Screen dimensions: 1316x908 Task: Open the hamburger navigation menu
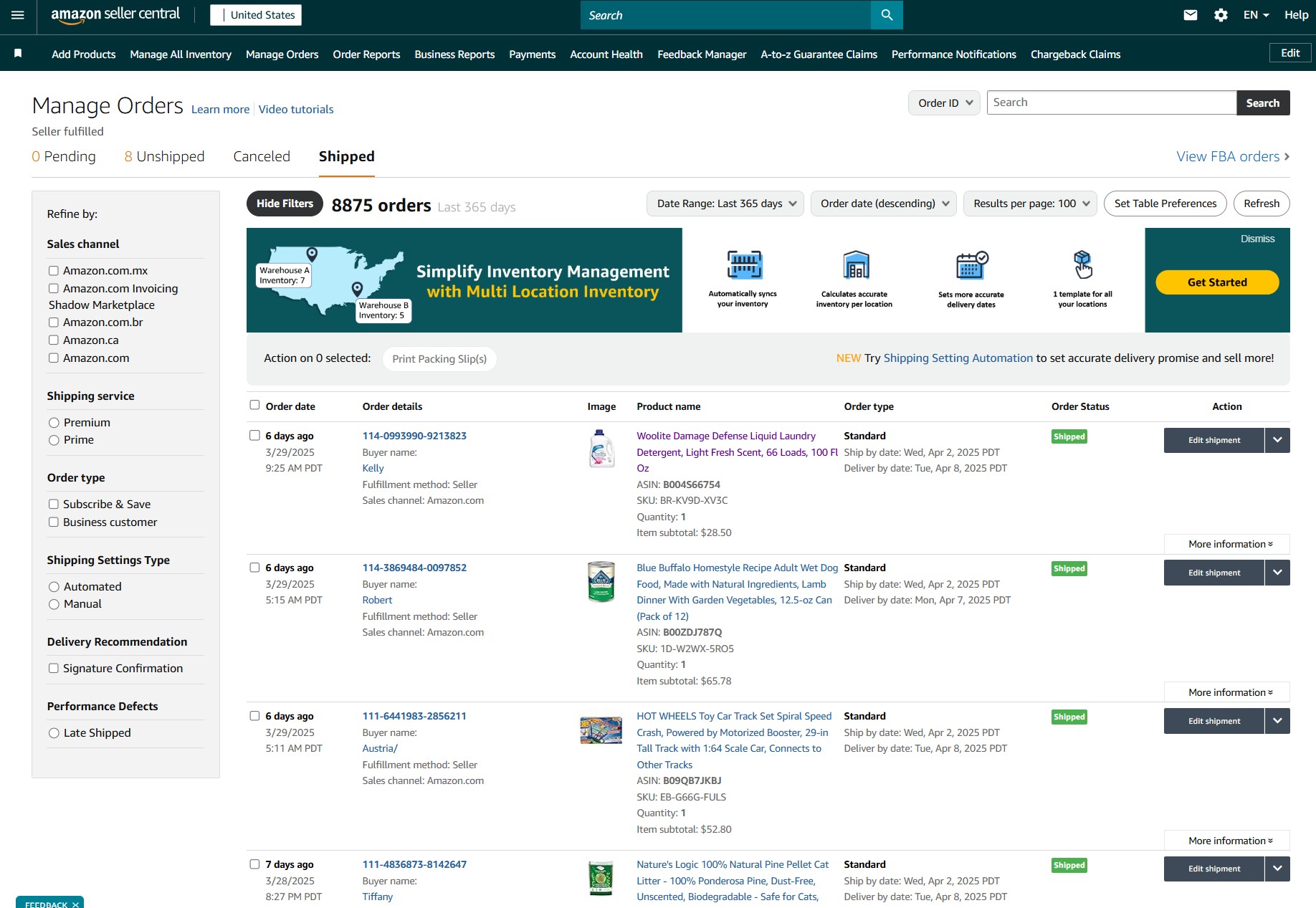[18, 15]
